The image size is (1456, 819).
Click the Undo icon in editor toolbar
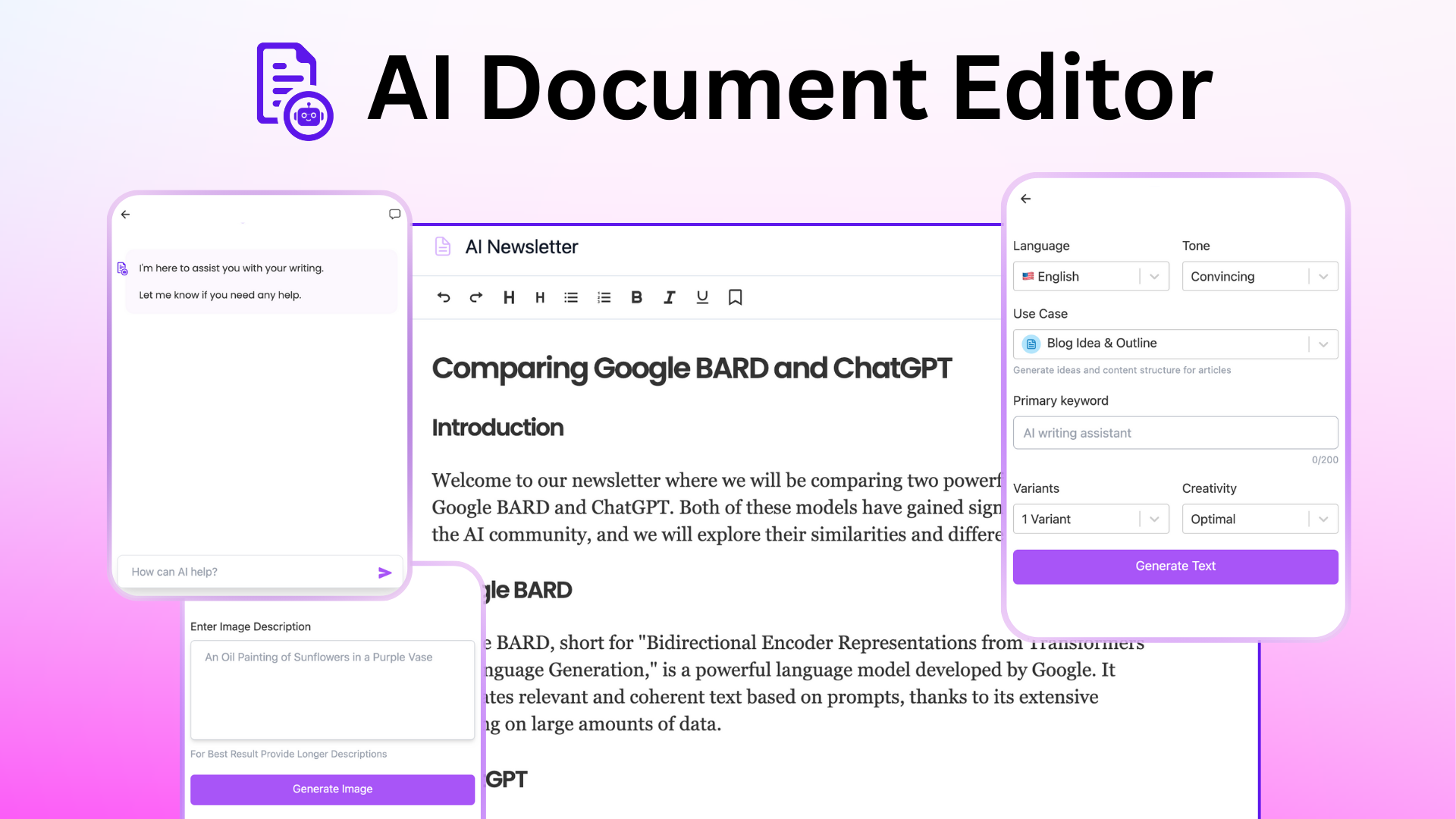click(444, 297)
